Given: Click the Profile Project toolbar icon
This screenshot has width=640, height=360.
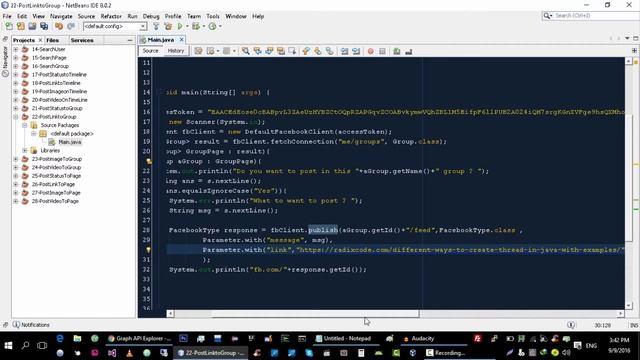Looking at the screenshot, I should click(x=212, y=26).
